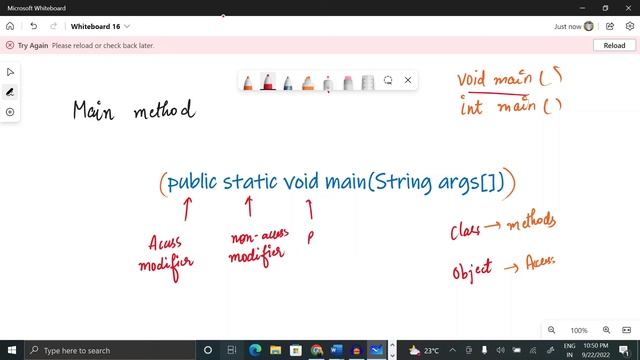Switch to the Whiteboard taskbar icon
This screenshot has width=640, height=360.
pyautogui.click(x=376, y=350)
